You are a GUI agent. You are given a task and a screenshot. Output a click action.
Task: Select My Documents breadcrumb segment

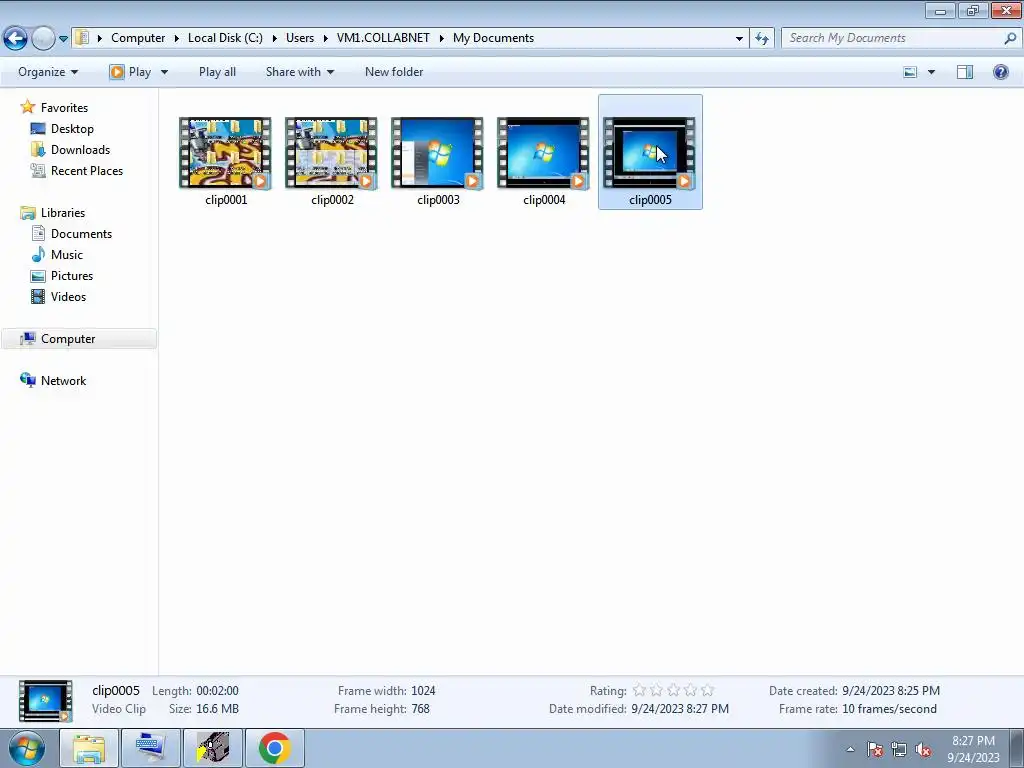493,38
